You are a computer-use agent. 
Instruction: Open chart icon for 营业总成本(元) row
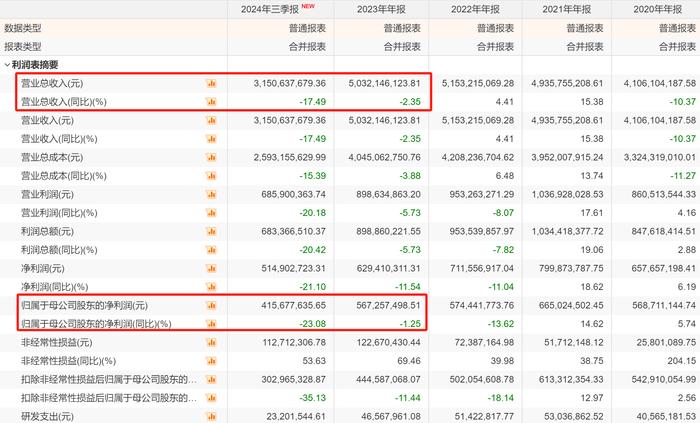click(x=211, y=158)
